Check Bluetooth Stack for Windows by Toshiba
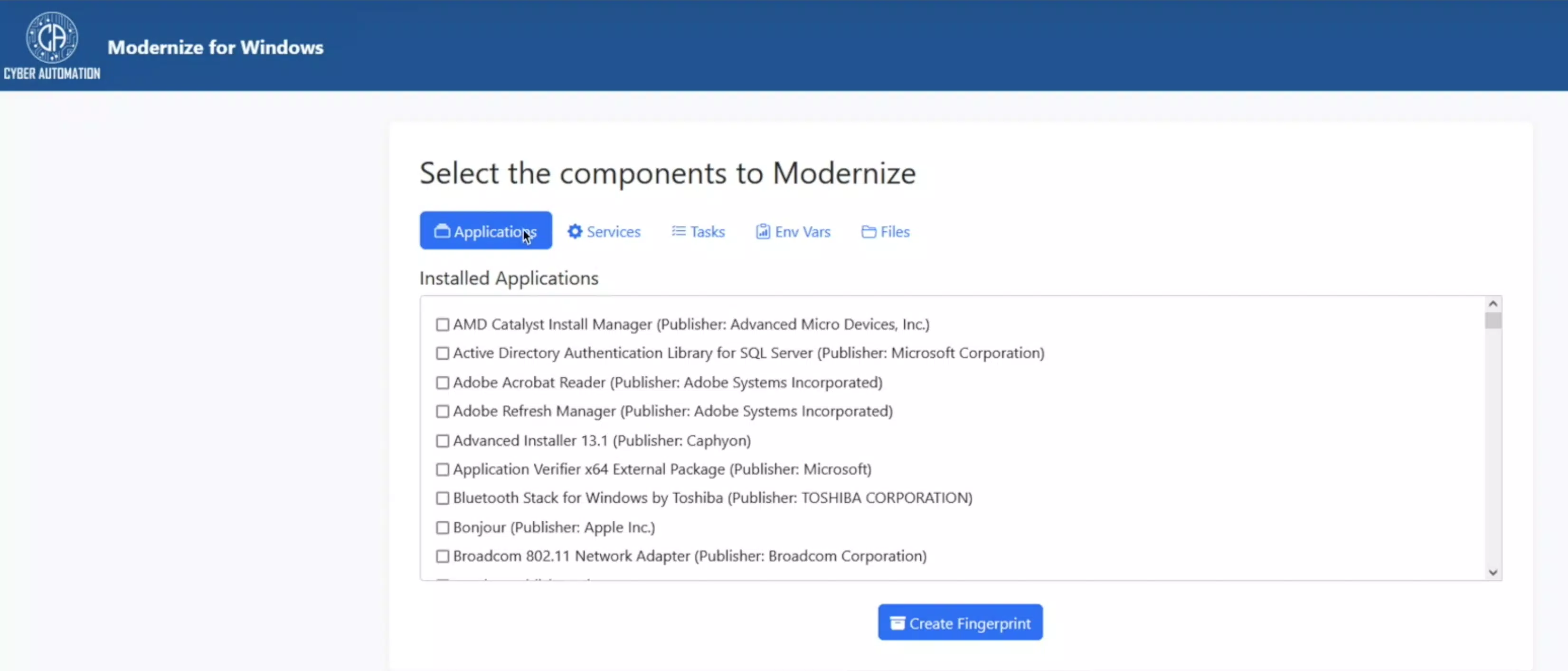Image resolution: width=1568 pixels, height=671 pixels. tap(443, 498)
